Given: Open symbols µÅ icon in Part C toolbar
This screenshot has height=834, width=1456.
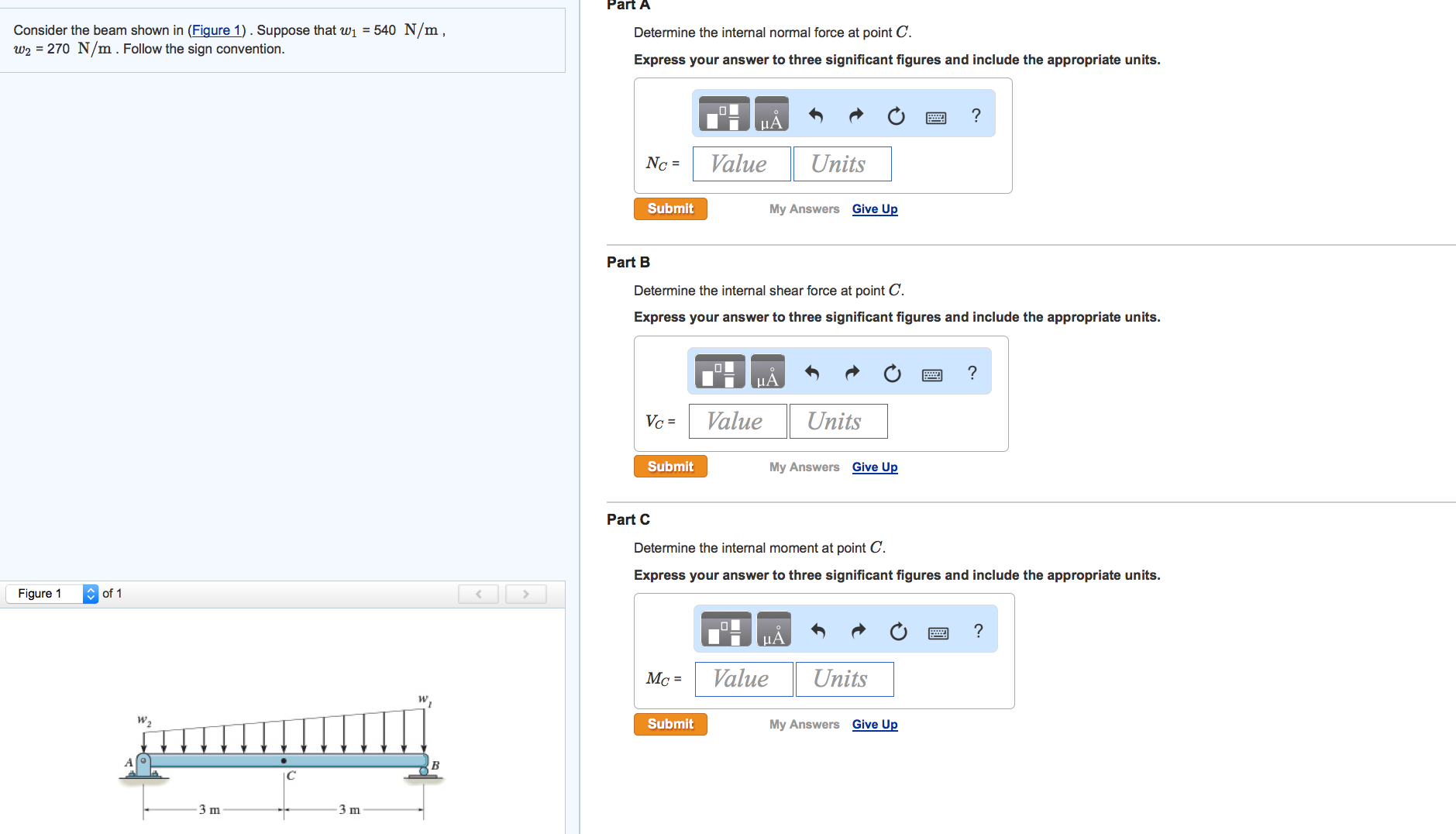Looking at the screenshot, I should click(773, 629).
